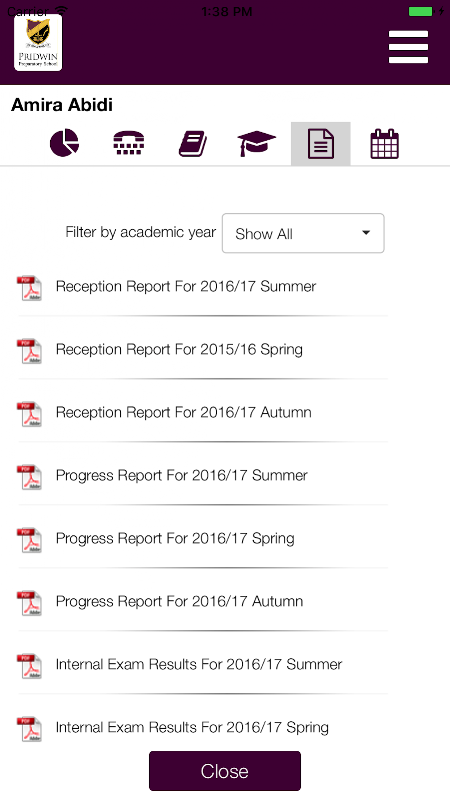This screenshot has height=800, width=450.
Task: Open Progress Report For 2016/17 Summer
Action: click(182, 476)
